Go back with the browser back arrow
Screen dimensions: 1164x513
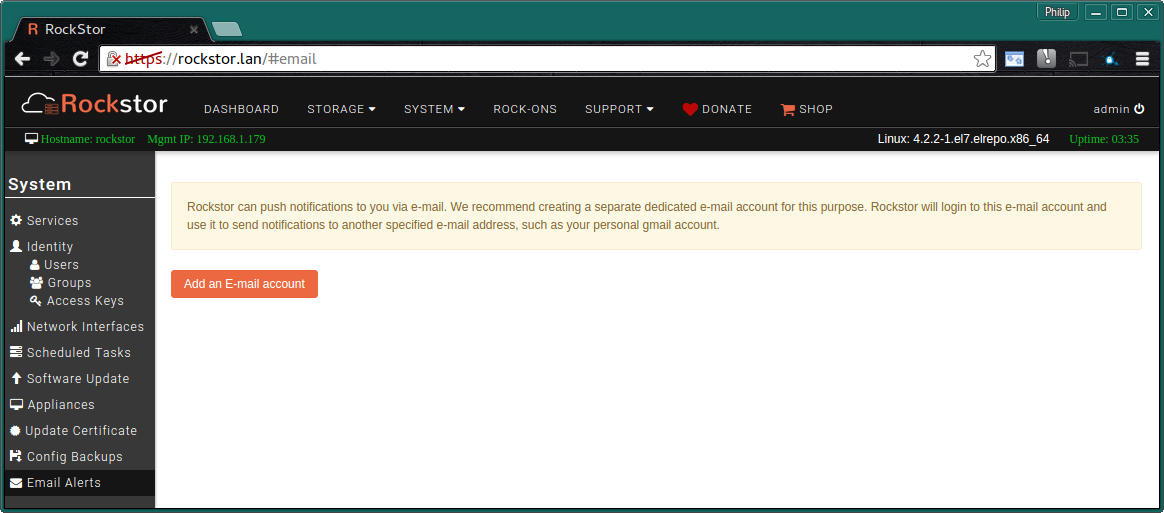23,59
